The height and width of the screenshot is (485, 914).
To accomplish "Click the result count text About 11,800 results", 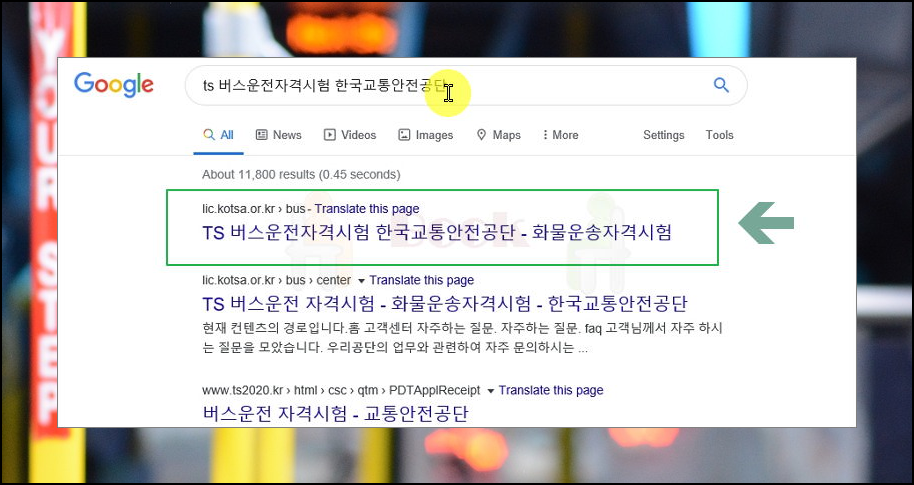I will pos(301,174).
